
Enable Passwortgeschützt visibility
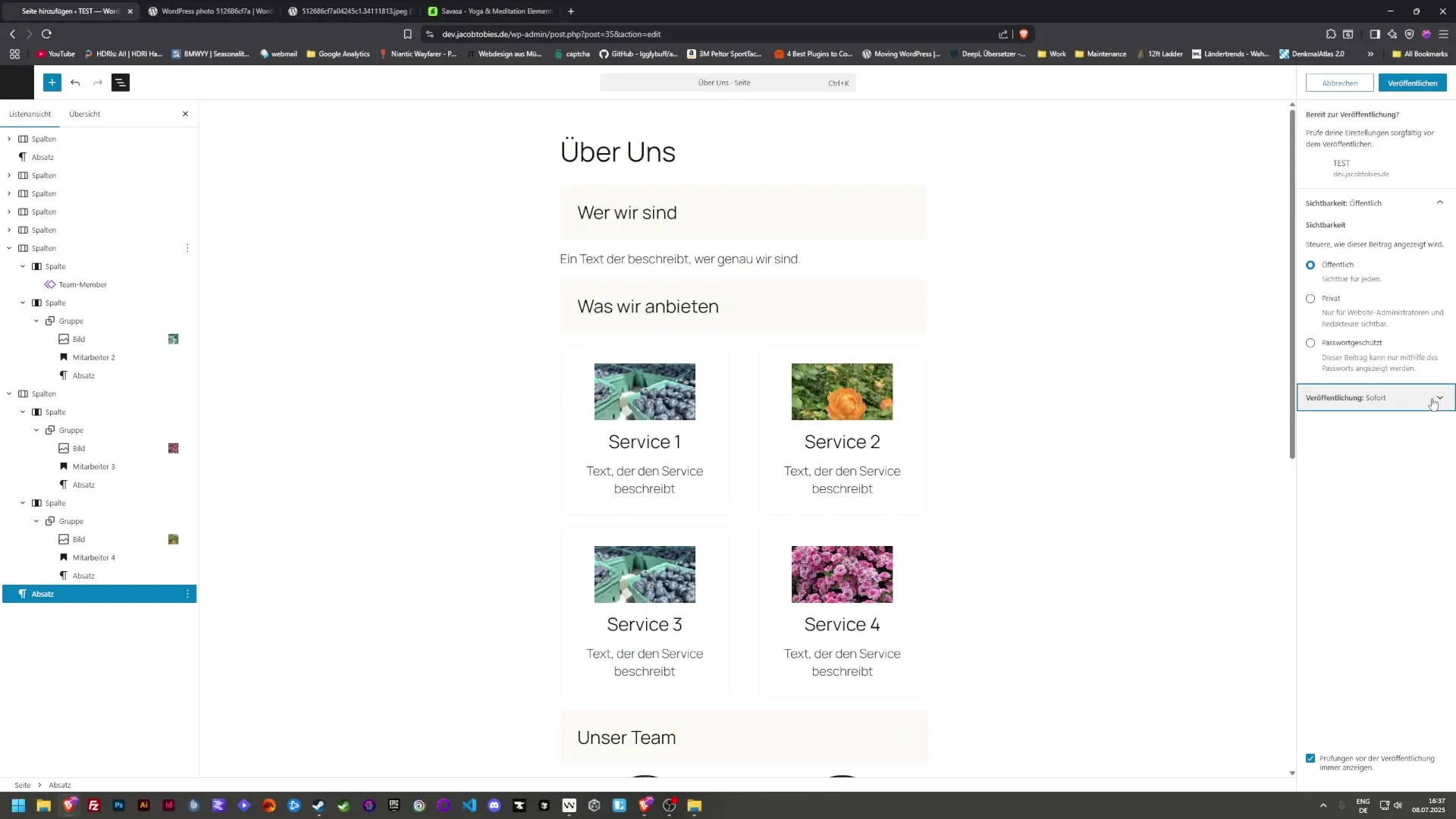(1311, 343)
